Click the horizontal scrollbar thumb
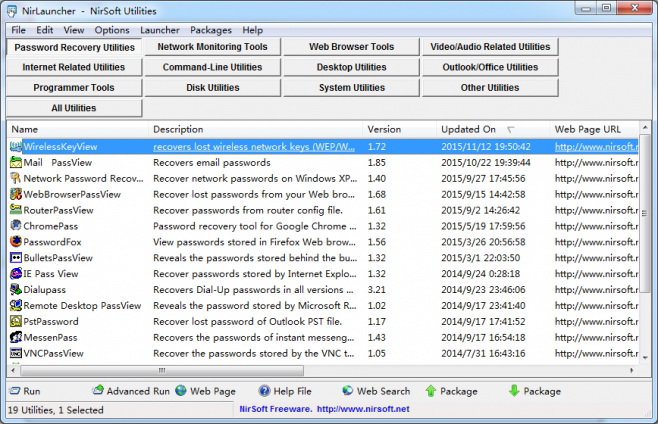 tap(162, 370)
